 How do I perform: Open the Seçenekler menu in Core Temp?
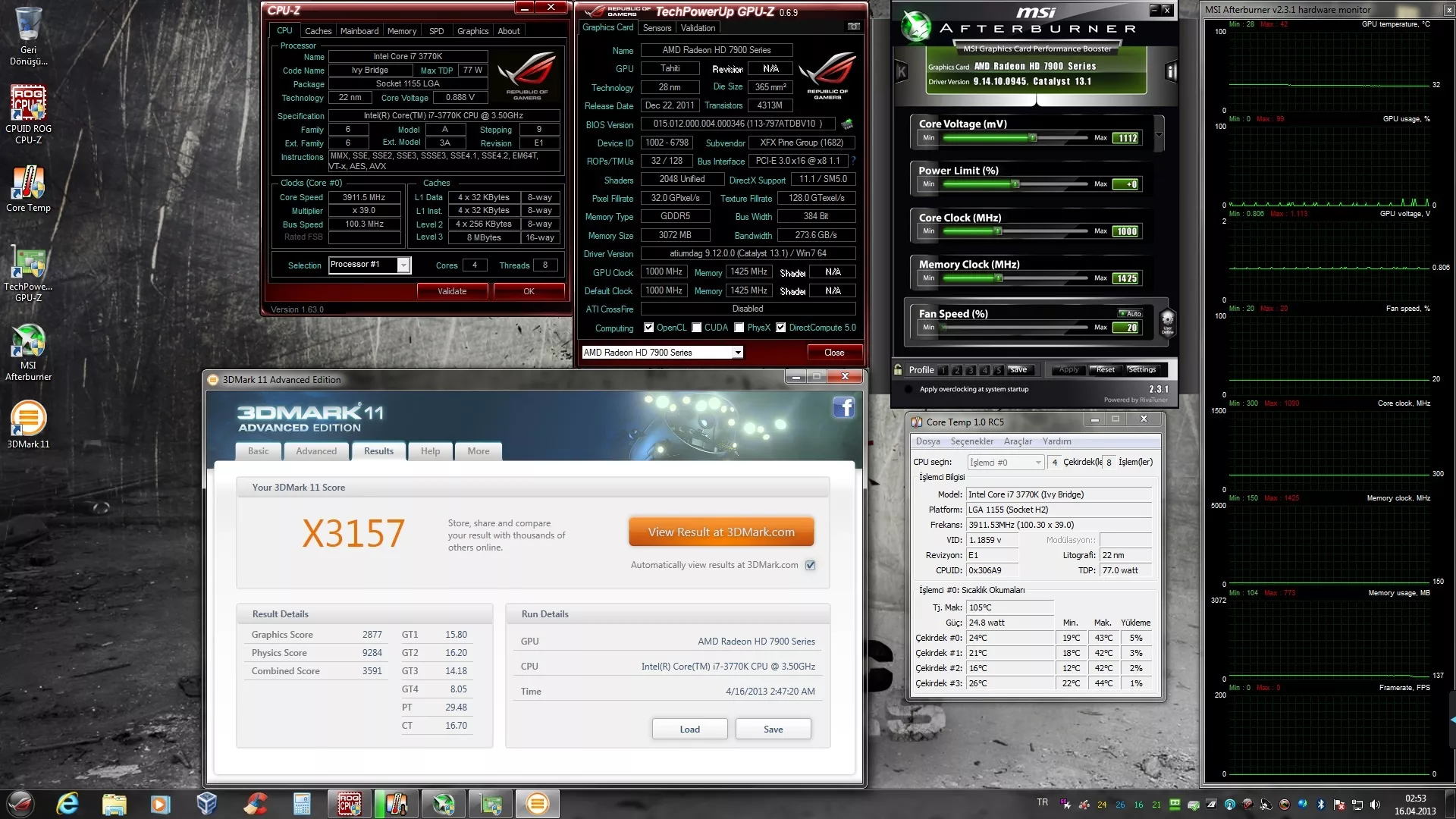pos(971,441)
